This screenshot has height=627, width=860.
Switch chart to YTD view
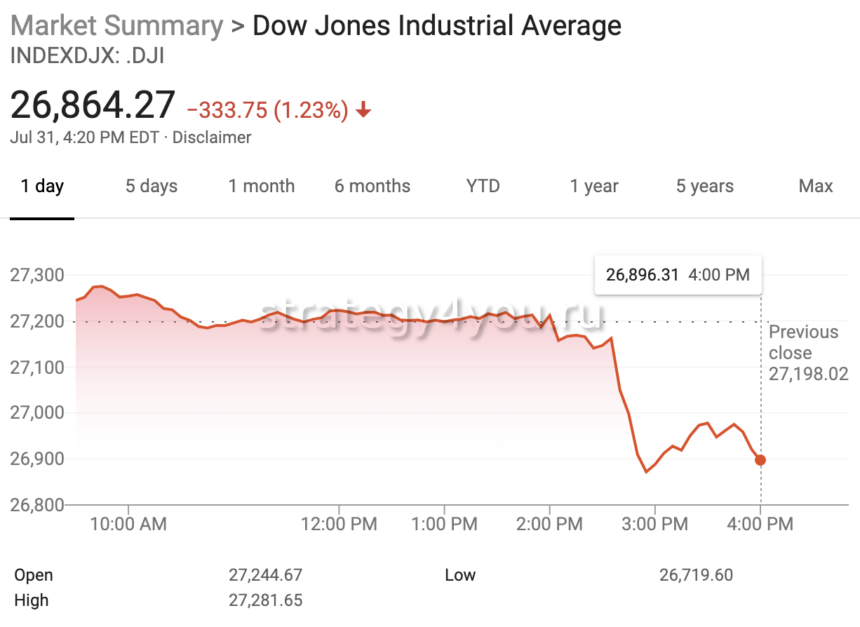483,186
